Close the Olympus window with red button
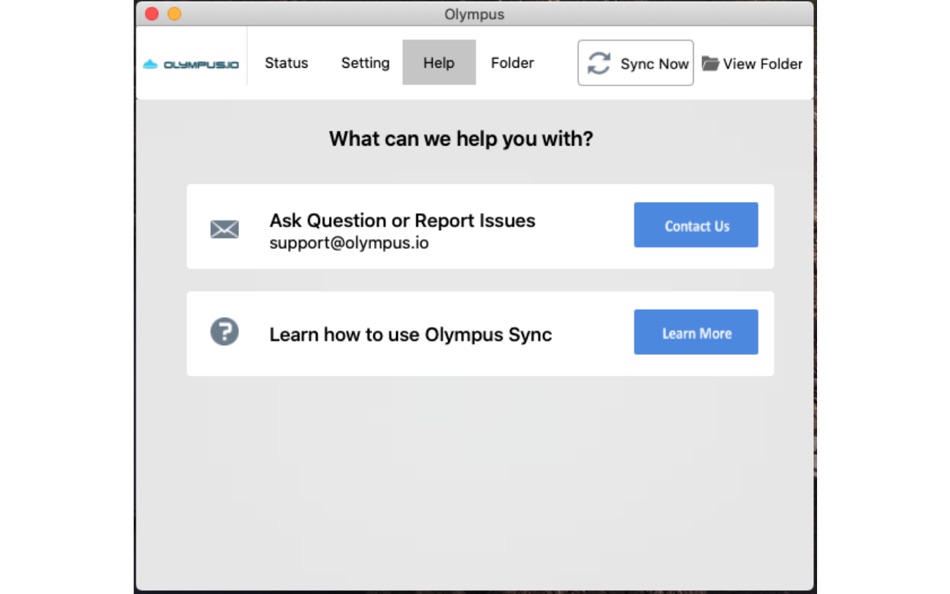950x594 pixels. pyautogui.click(x=152, y=13)
